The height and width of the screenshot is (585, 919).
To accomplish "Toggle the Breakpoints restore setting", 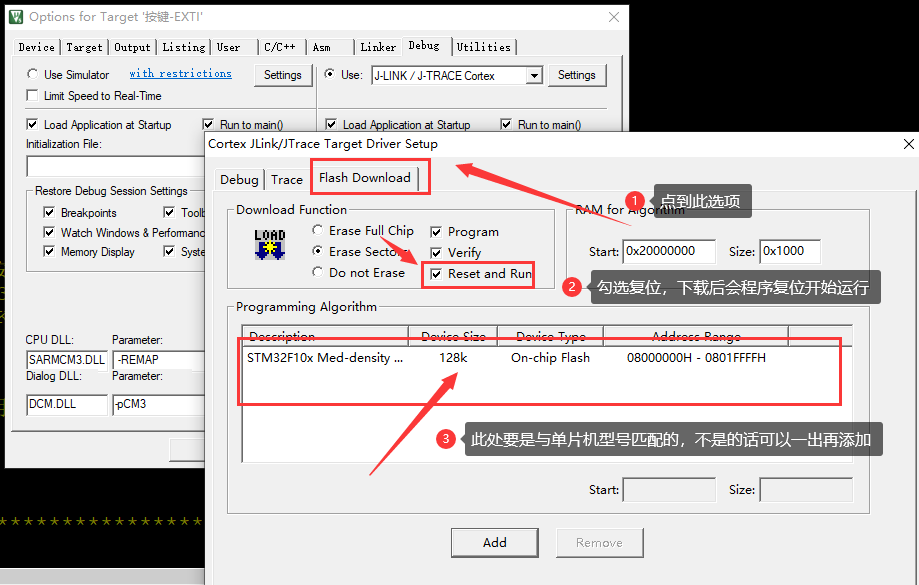I will 49,212.
